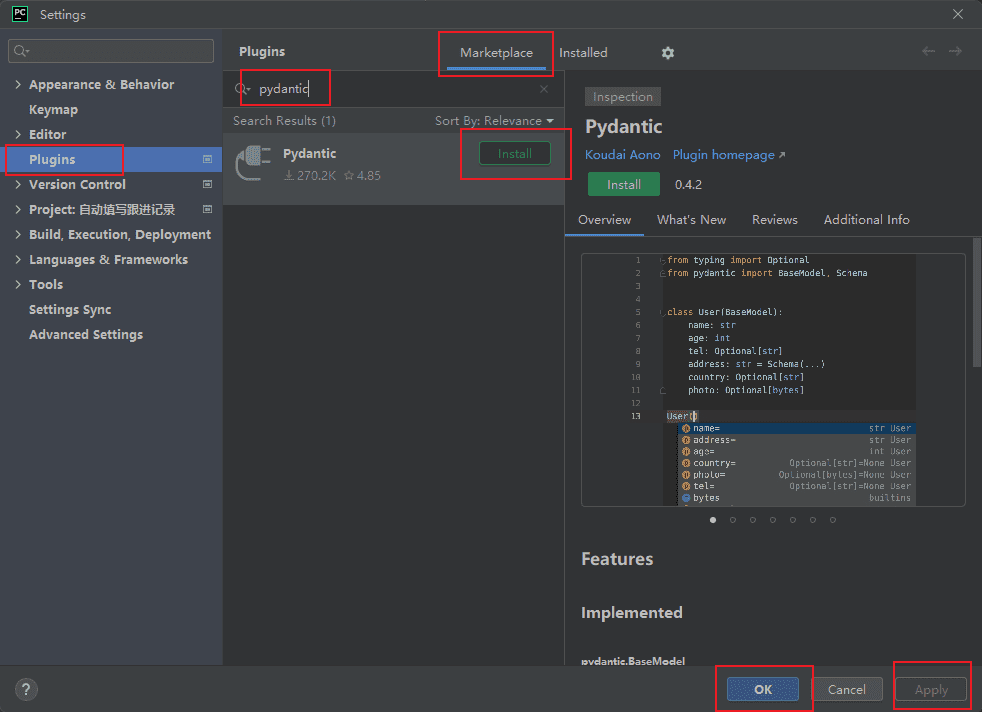Select Settings Sync in the tree
Viewport: 982px width, 712px height.
point(70,310)
